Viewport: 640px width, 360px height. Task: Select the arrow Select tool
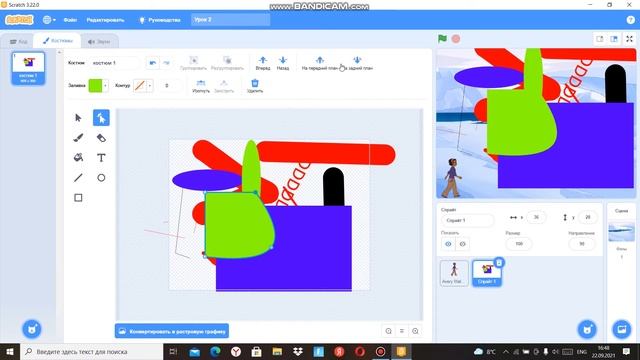[x=78, y=118]
